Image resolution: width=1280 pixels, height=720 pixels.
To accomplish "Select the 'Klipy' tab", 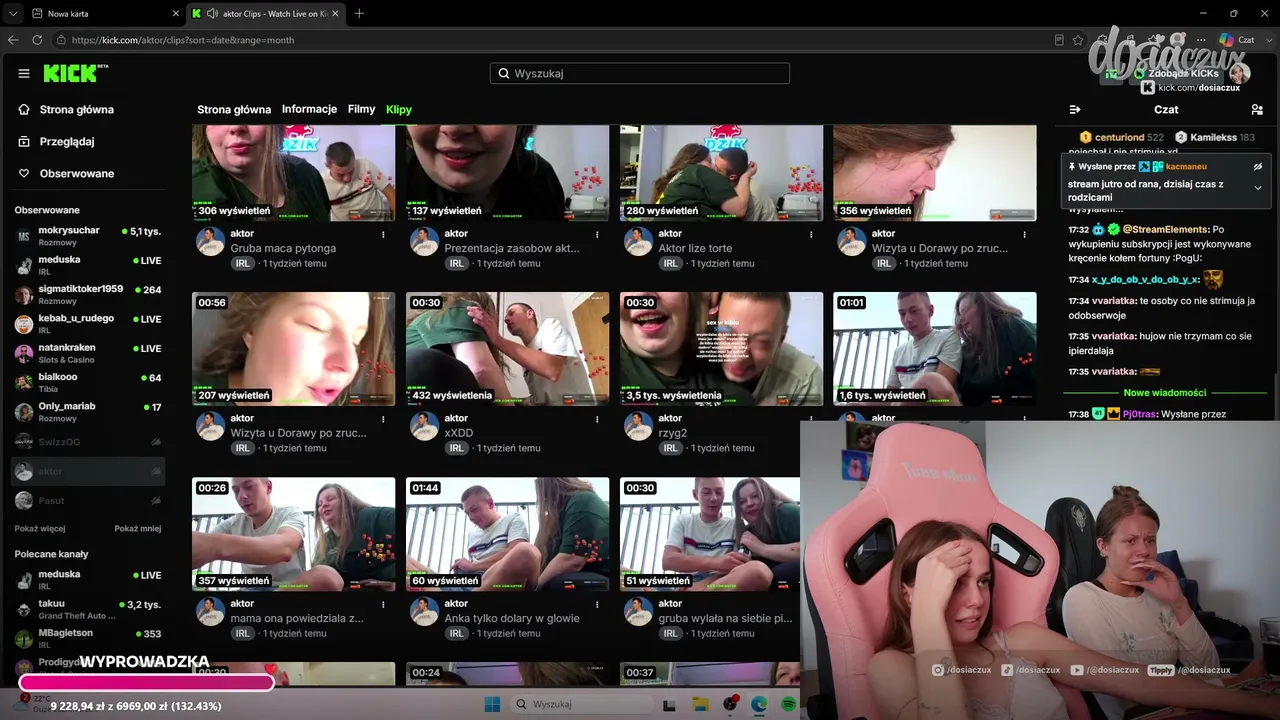I will pyautogui.click(x=399, y=109).
